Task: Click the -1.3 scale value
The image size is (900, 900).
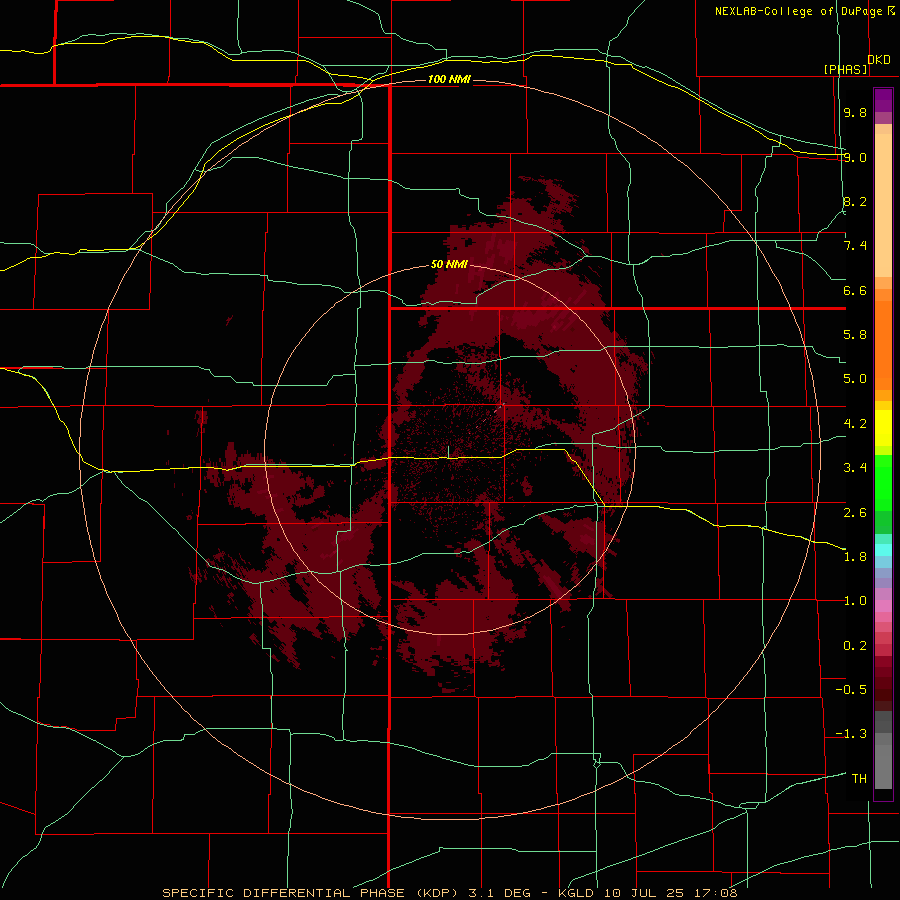Action: pos(851,734)
